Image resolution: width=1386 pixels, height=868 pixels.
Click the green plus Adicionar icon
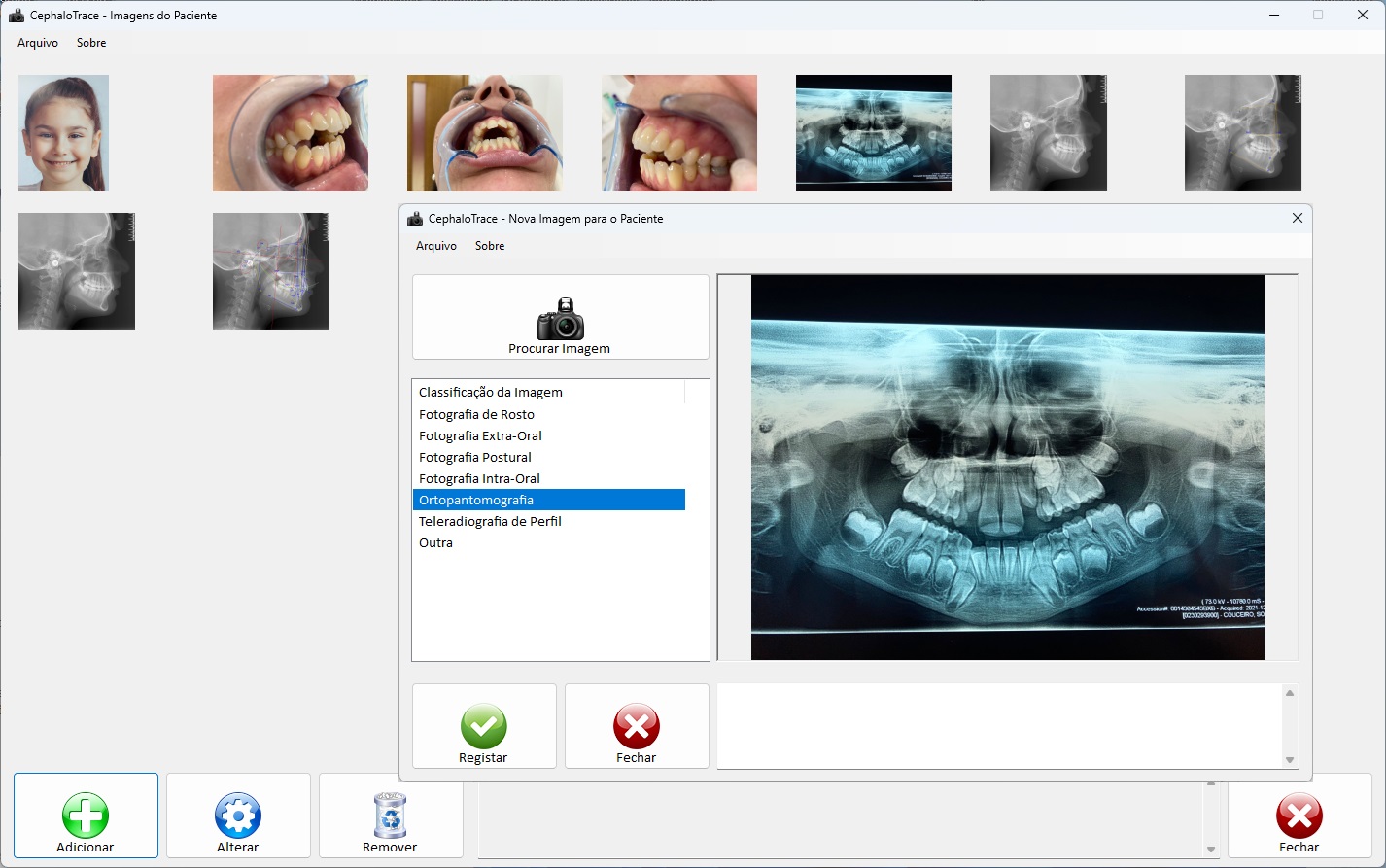click(86, 816)
